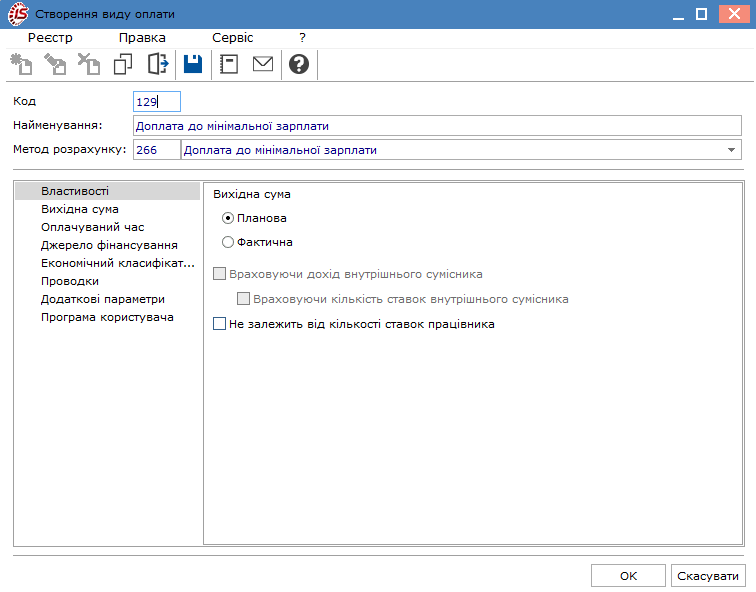Screen dimensions: 756x592
Task: Click the Скасувати button
Action: [708, 576]
